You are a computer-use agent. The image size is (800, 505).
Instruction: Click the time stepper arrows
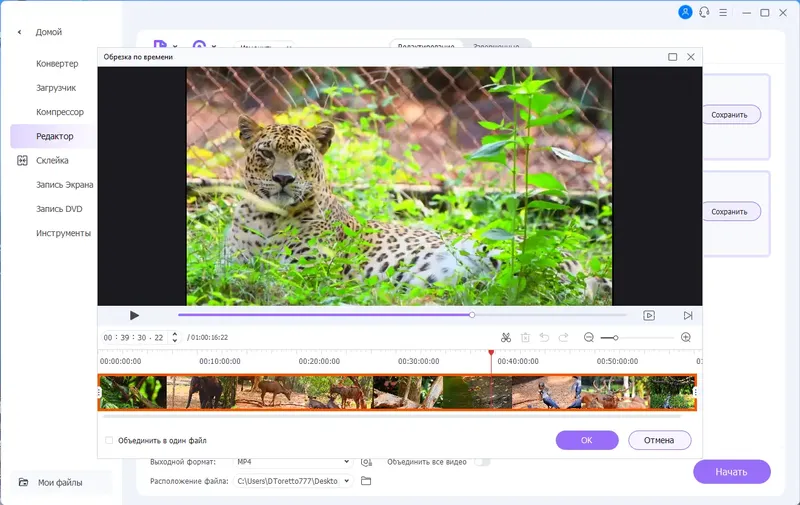[175, 337]
